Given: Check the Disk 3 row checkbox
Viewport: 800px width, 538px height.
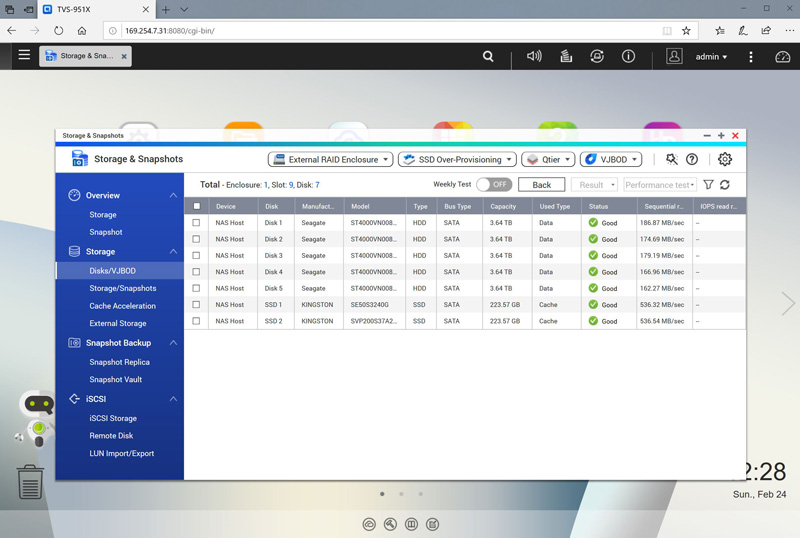Looking at the screenshot, I should coord(196,255).
